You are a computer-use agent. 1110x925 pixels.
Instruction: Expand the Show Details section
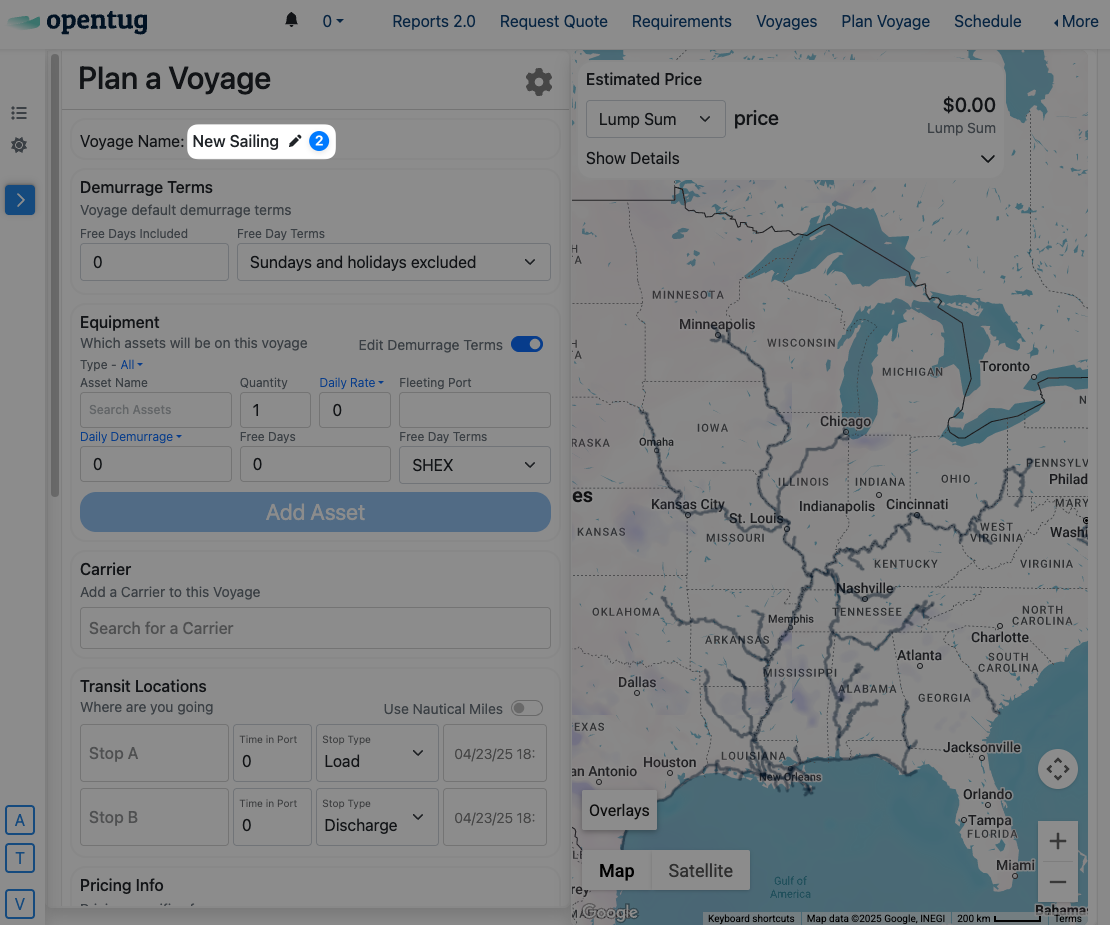(790, 158)
